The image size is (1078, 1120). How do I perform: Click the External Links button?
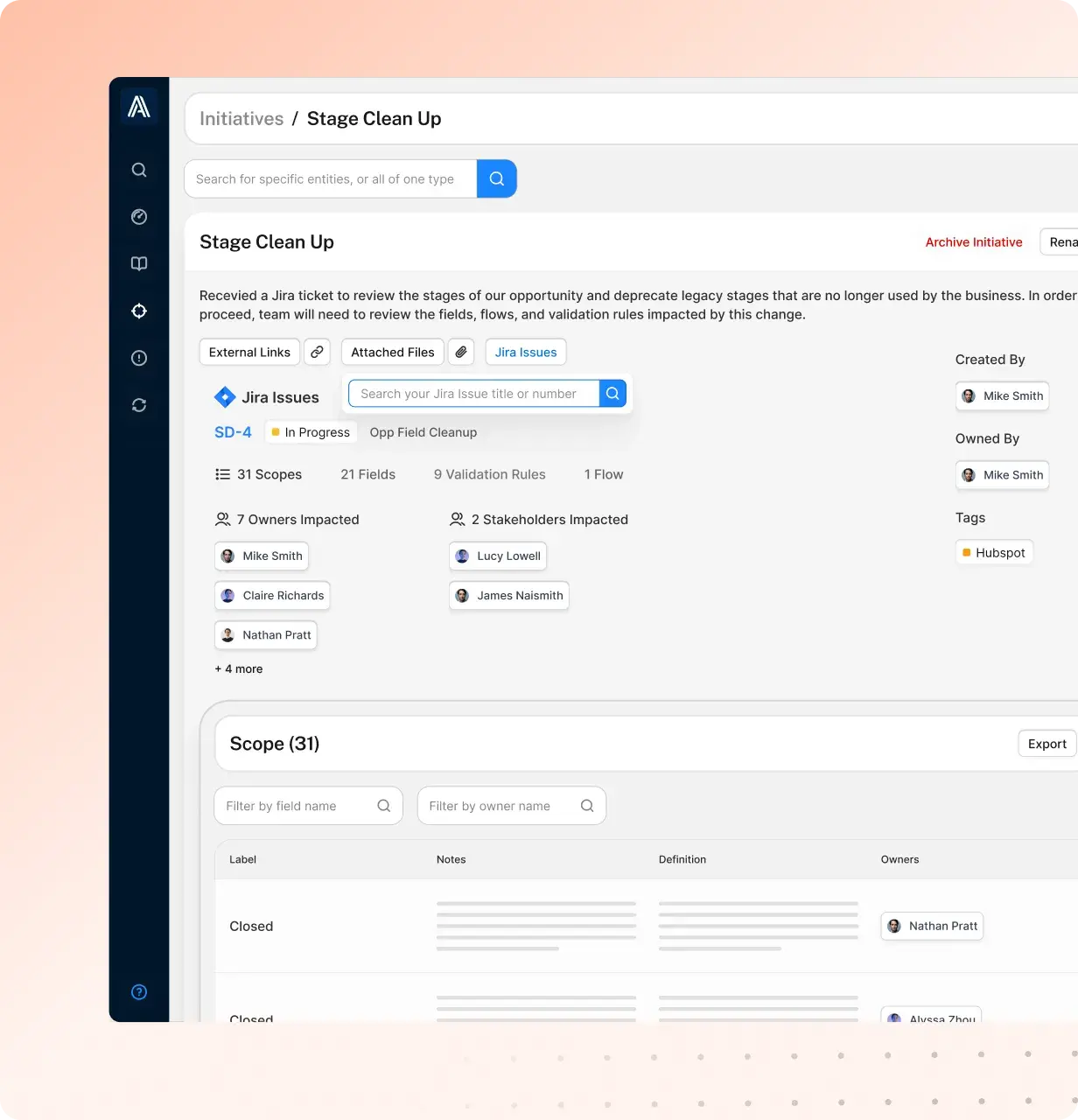tap(249, 352)
